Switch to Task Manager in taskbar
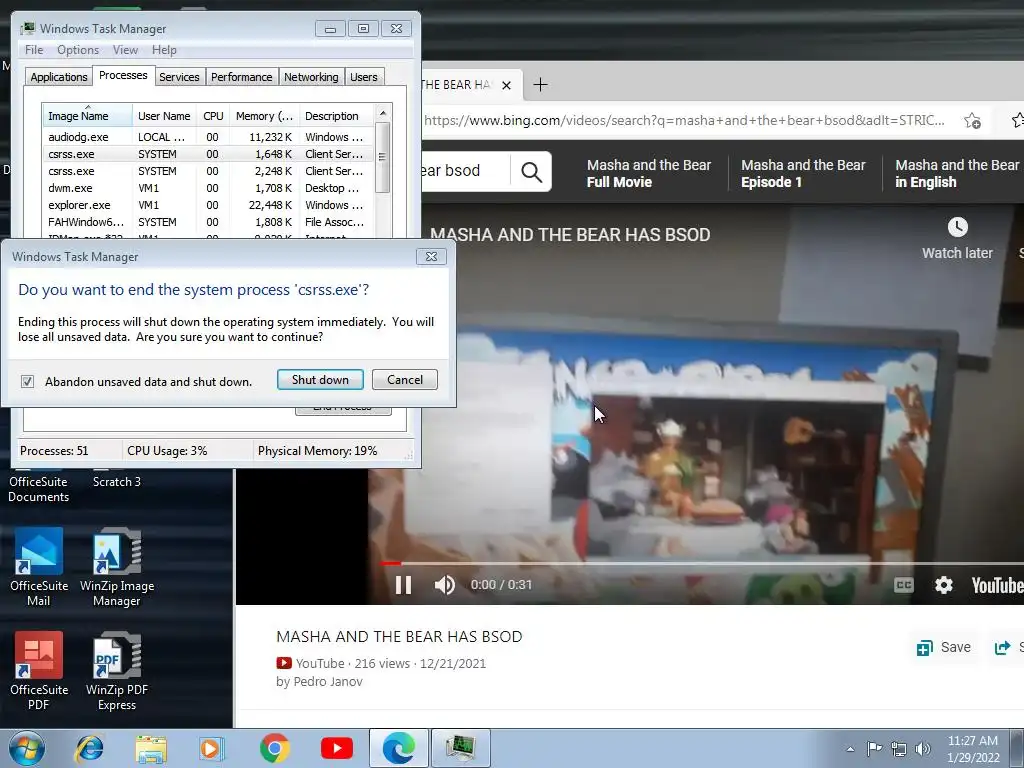Viewport: 1024px width, 768px height. (x=460, y=748)
